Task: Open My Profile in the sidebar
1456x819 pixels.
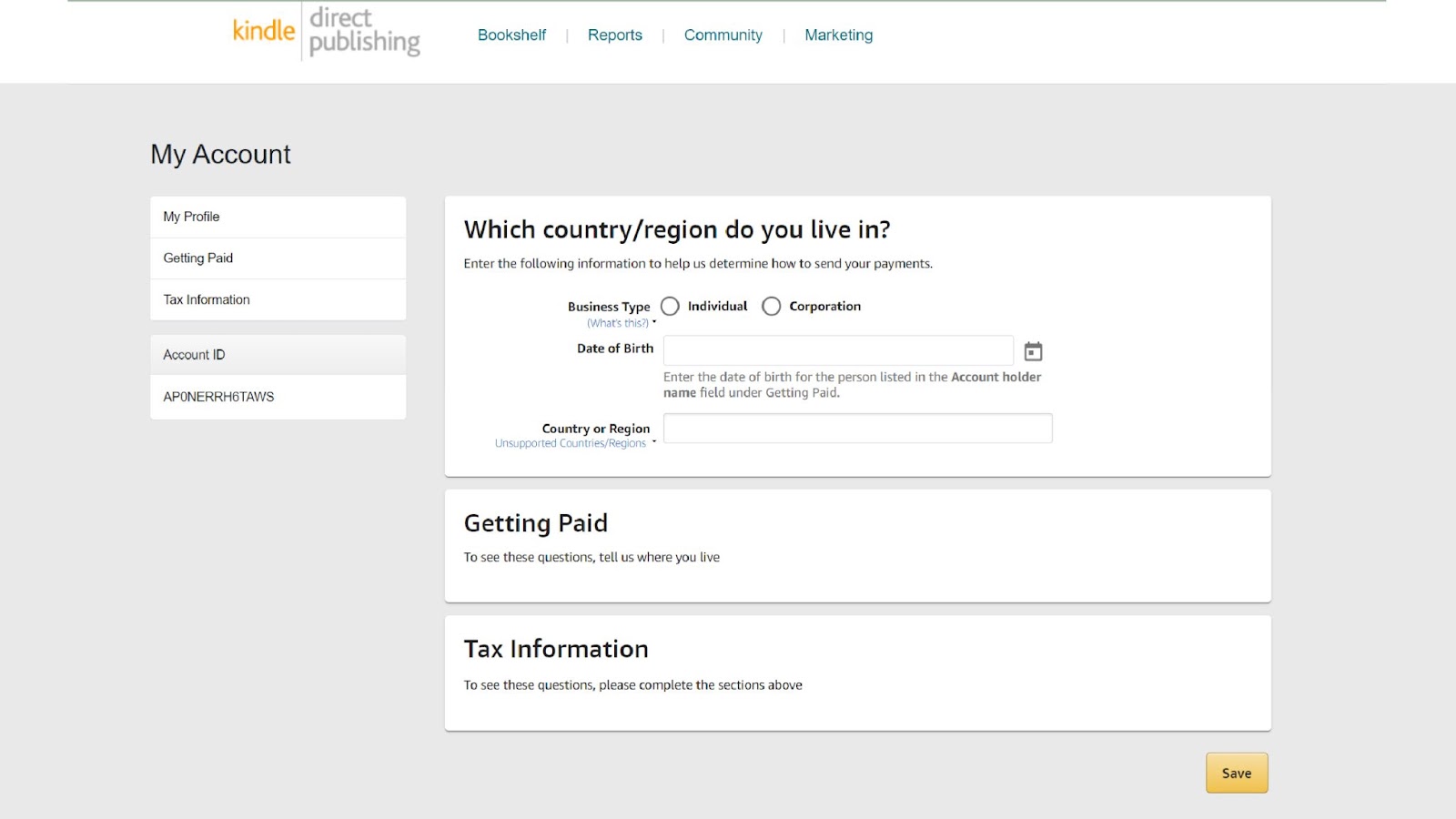Action: coord(191,217)
